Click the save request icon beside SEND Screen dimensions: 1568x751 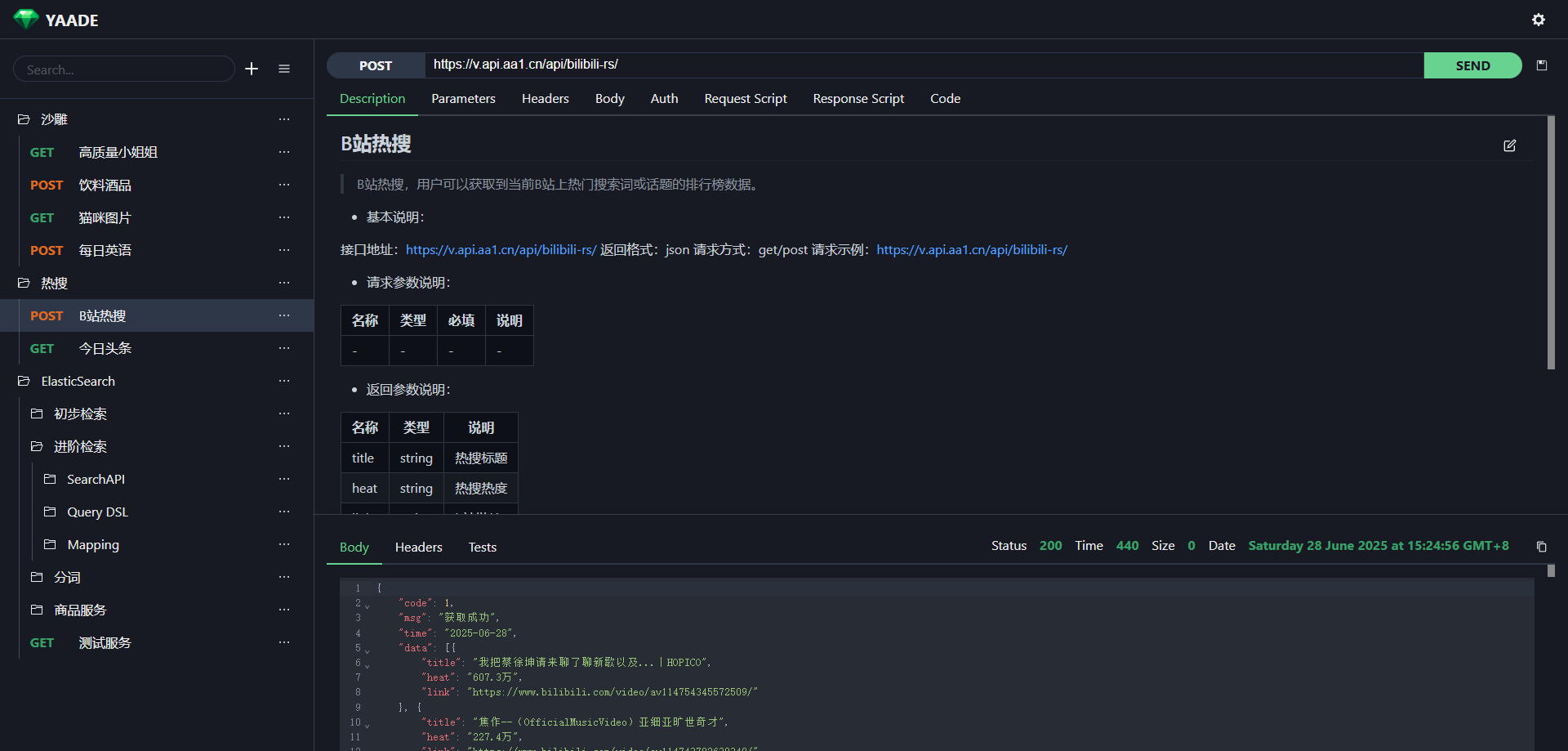(1542, 65)
